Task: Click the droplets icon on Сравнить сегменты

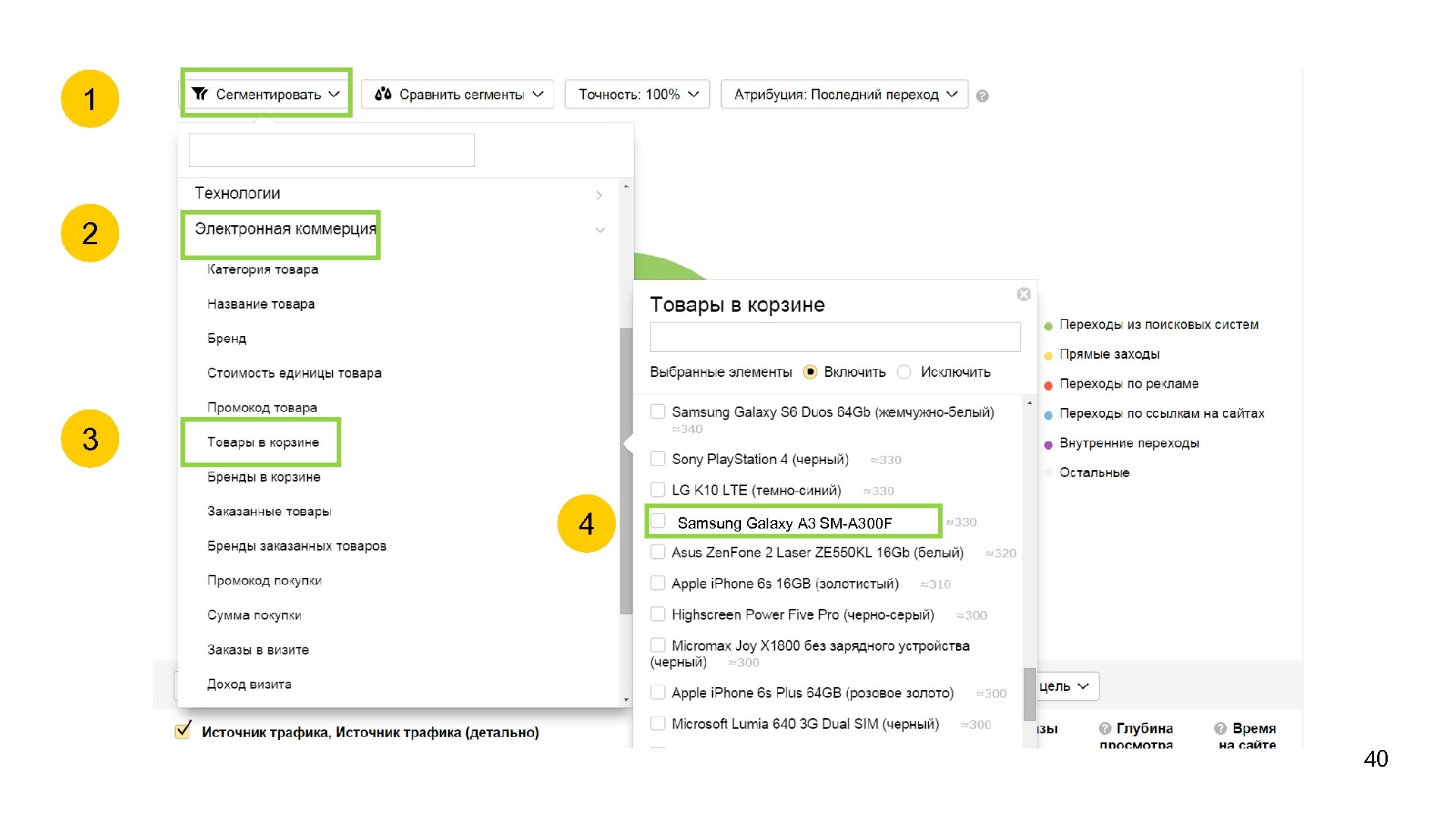Action: pyautogui.click(x=384, y=94)
